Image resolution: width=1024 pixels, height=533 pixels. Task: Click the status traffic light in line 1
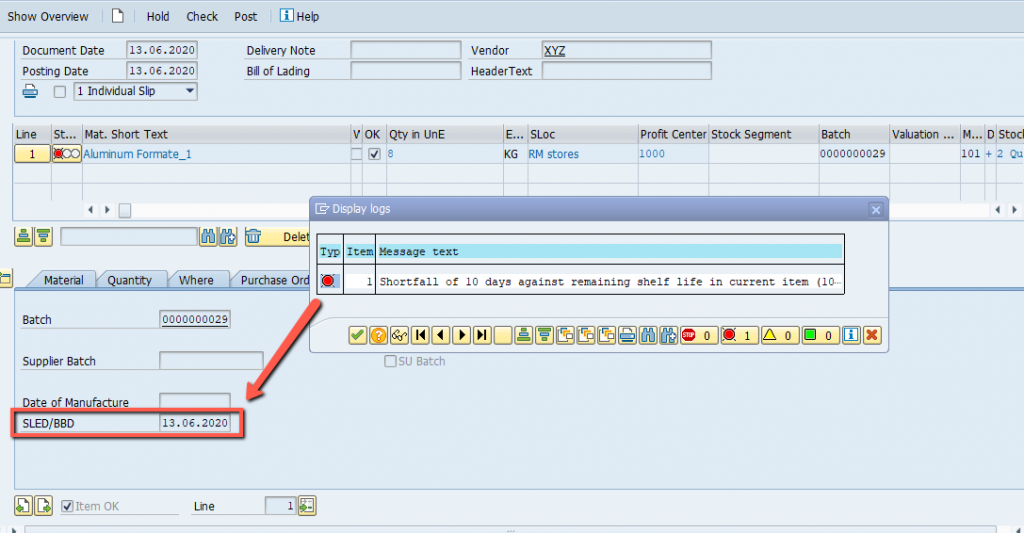coord(67,154)
